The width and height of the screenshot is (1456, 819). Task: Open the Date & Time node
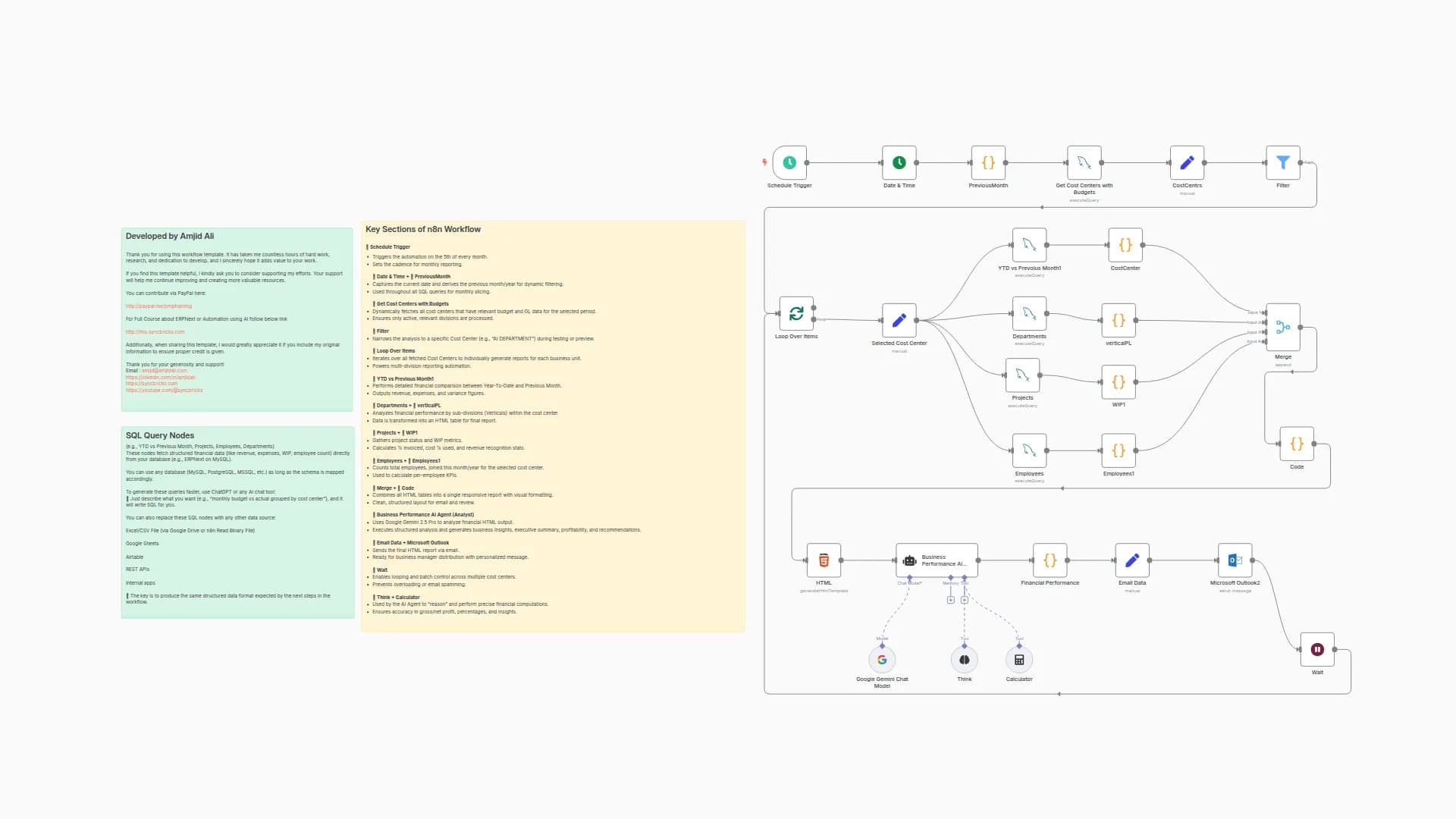pos(899,163)
